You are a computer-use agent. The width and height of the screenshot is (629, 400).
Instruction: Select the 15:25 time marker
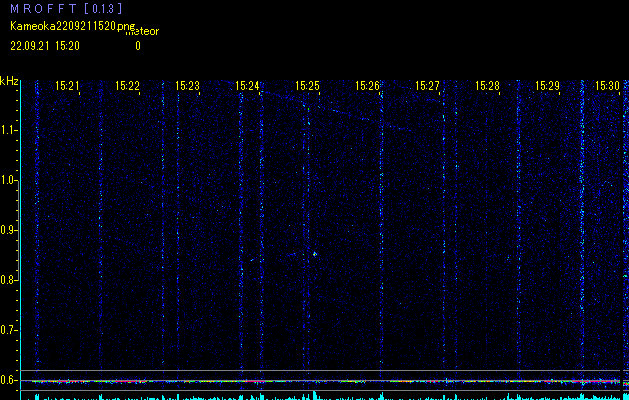click(x=307, y=85)
